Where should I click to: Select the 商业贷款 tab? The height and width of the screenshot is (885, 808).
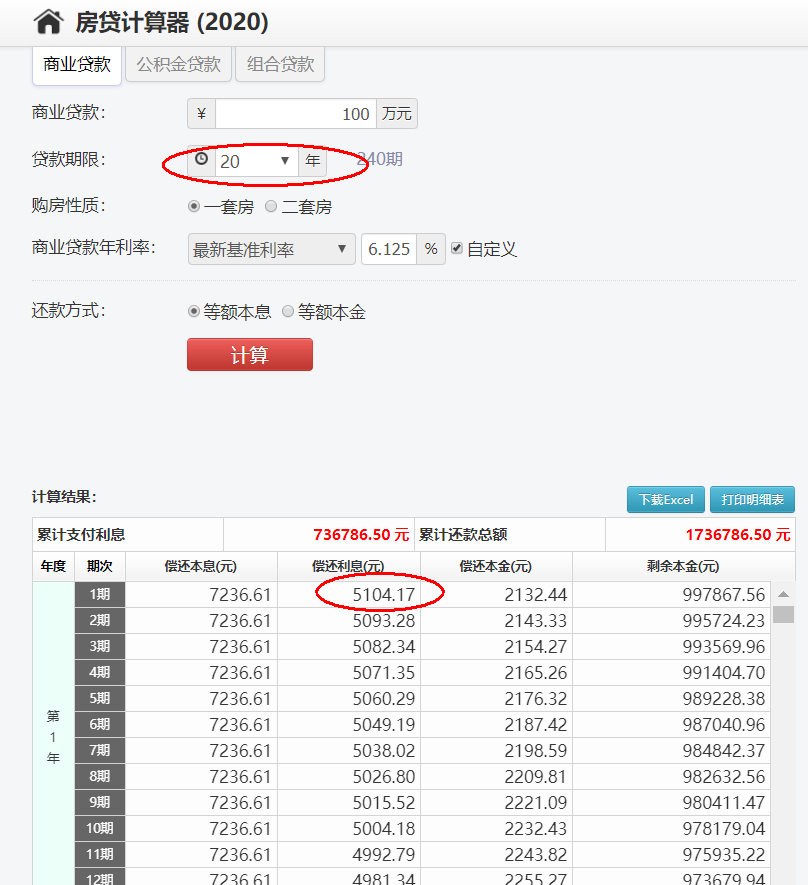(76, 64)
